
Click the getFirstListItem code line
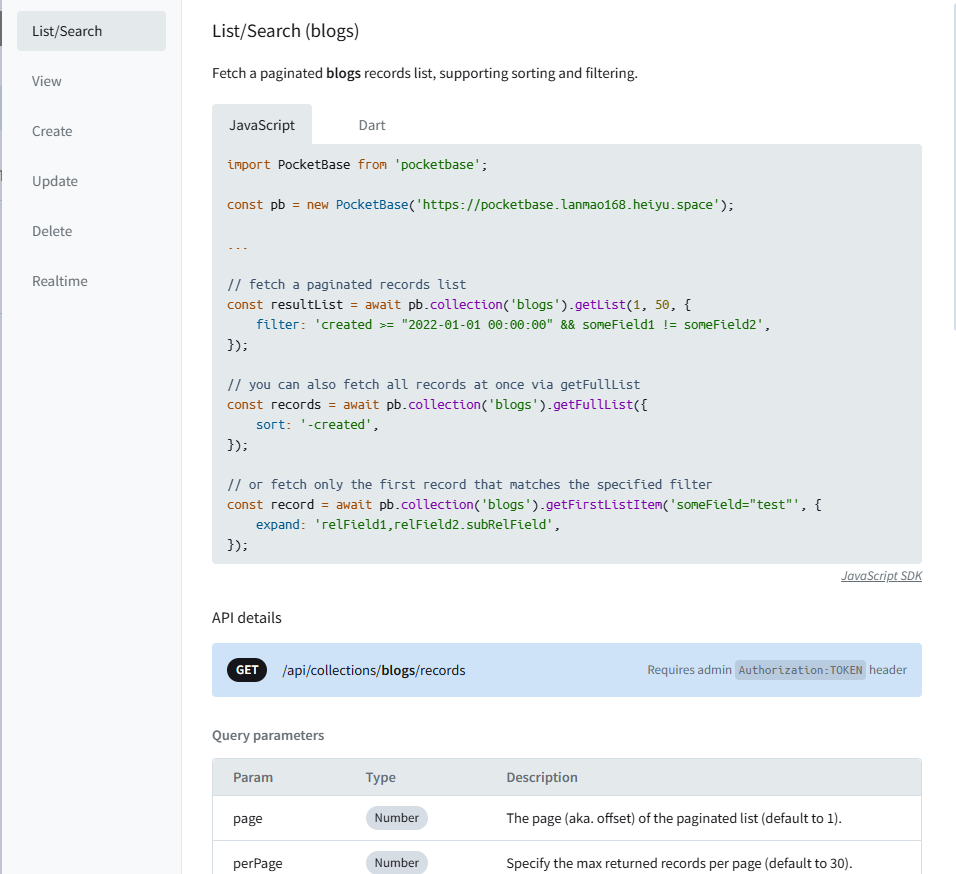[524, 505]
